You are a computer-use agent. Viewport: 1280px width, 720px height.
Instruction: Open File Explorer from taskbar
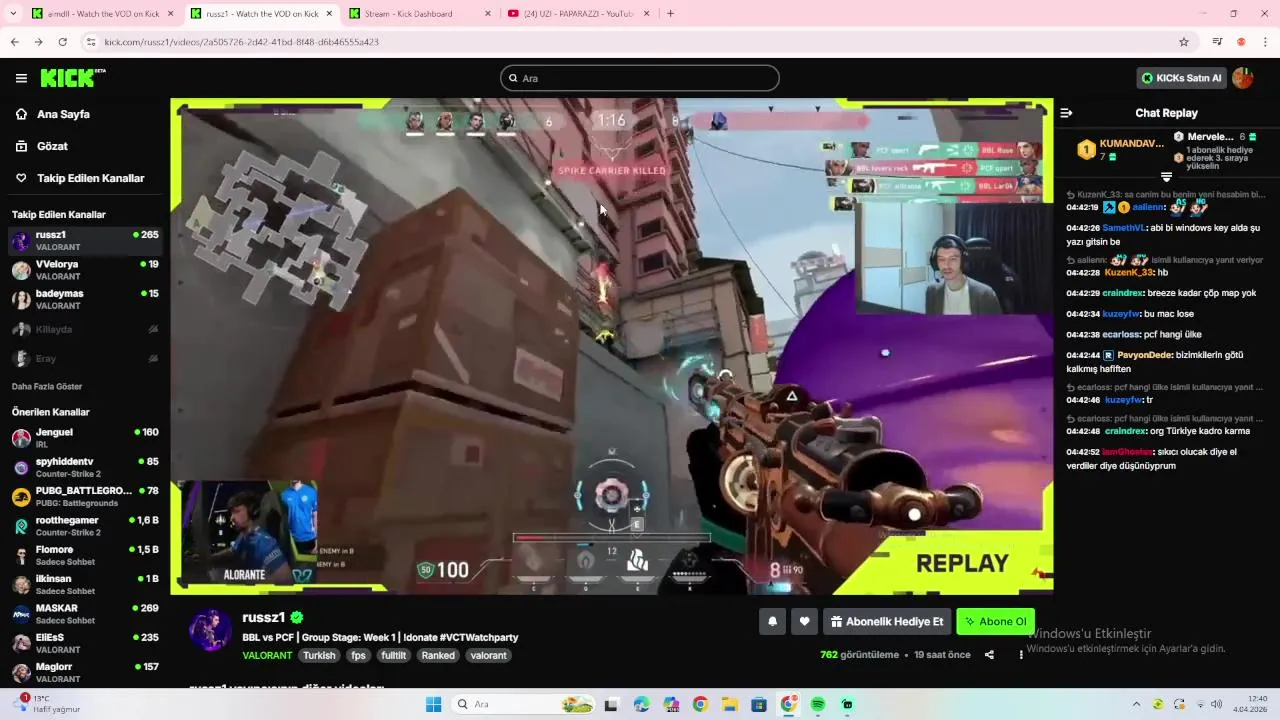pyautogui.click(x=730, y=704)
